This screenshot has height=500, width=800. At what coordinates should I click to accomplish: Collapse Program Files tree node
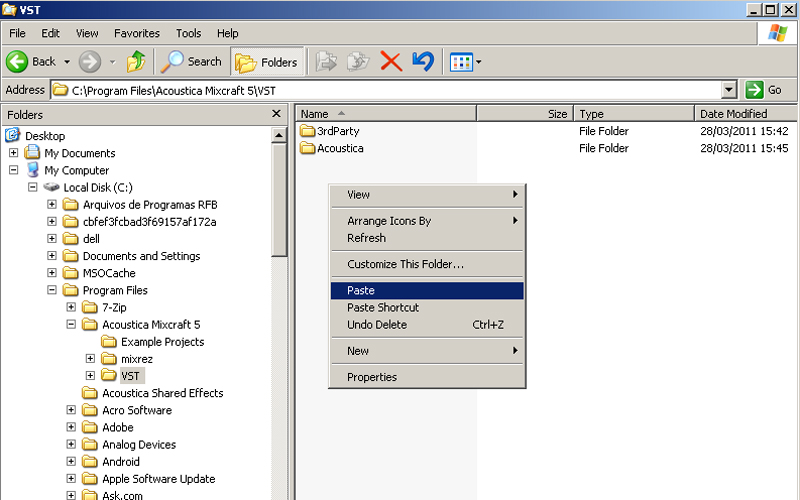52,290
